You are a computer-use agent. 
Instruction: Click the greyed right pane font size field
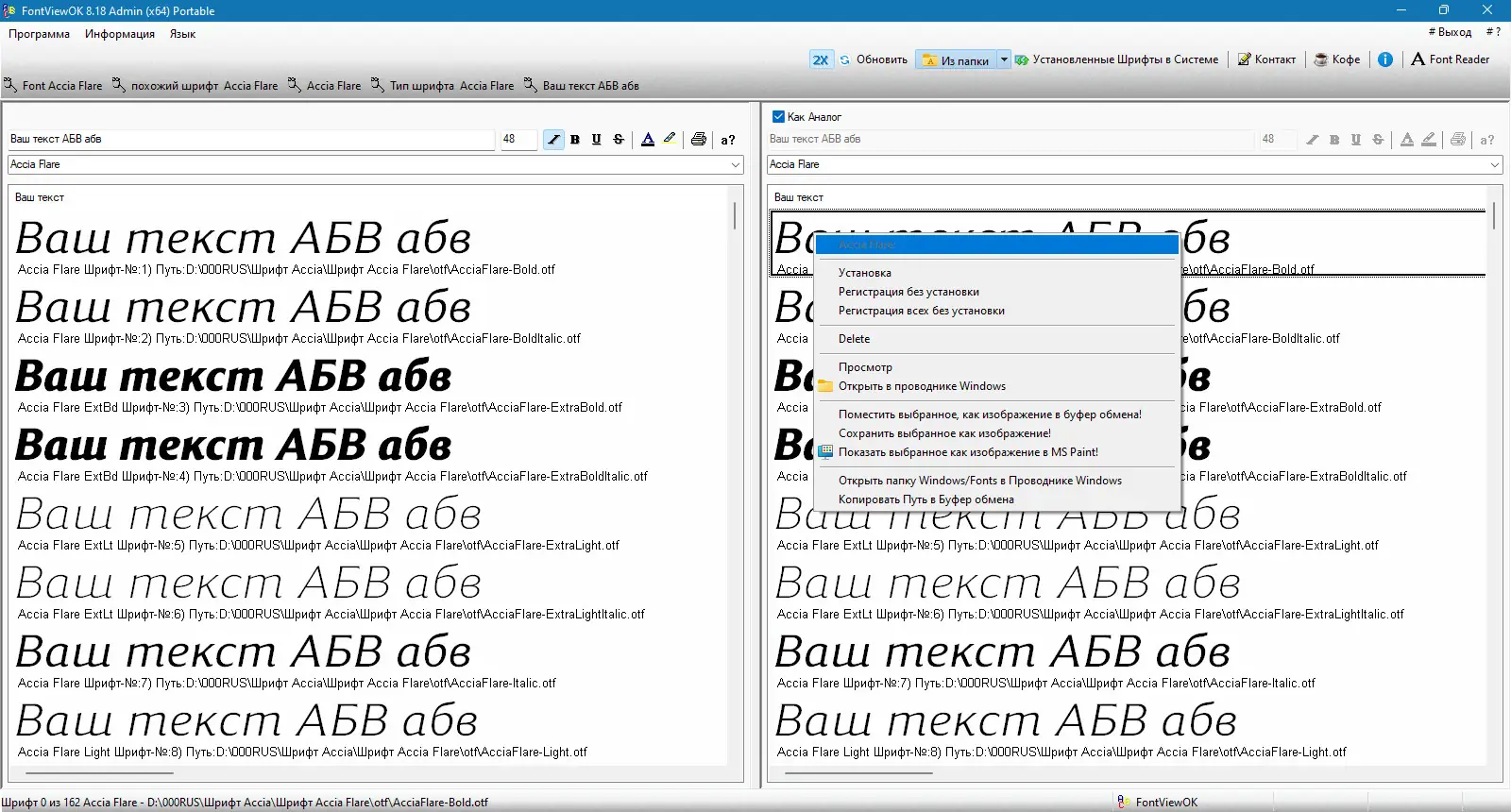pos(1278,140)
